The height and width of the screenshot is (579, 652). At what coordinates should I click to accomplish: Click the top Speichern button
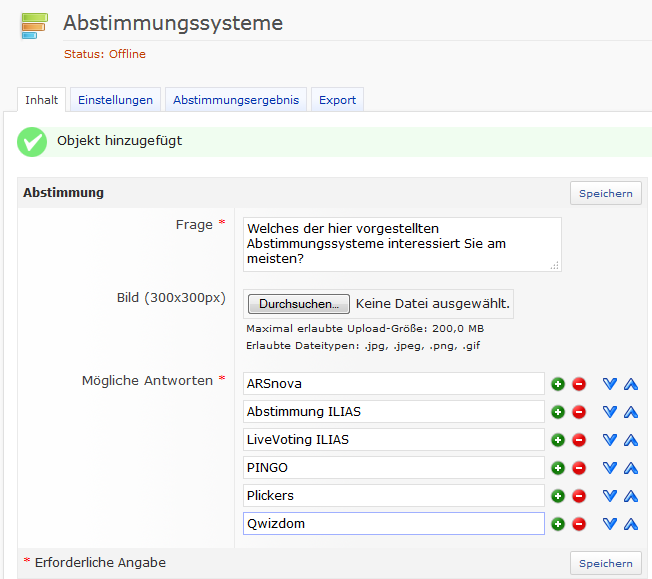(605, 193)
